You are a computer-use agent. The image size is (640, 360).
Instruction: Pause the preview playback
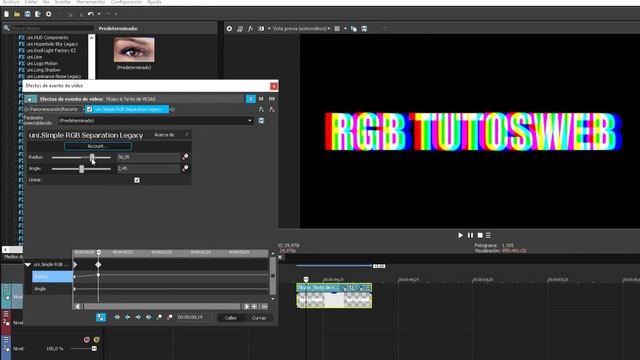point(470,235)
